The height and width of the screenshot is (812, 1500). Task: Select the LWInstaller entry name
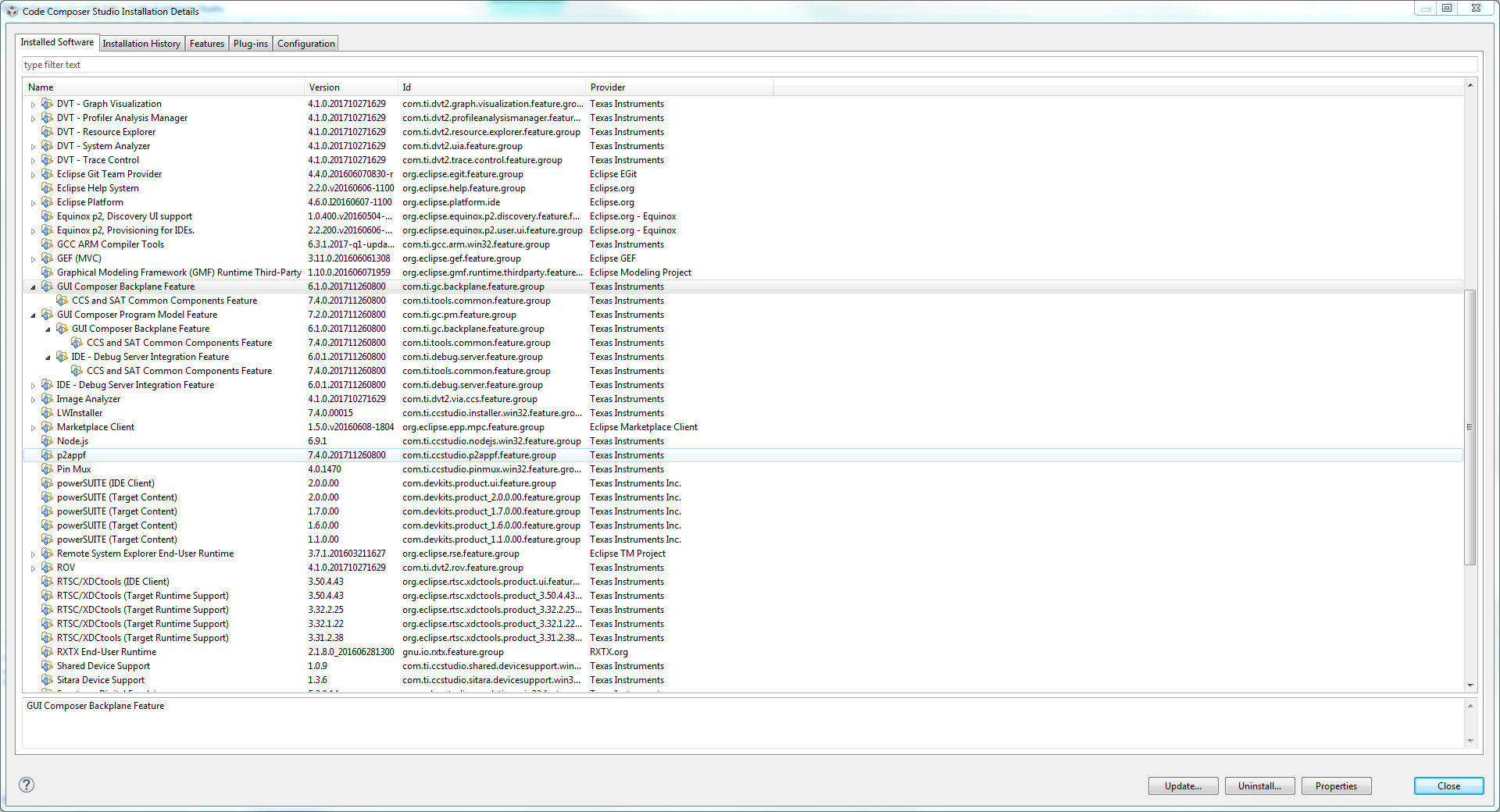pyautogui.click(x=80, y=413)
